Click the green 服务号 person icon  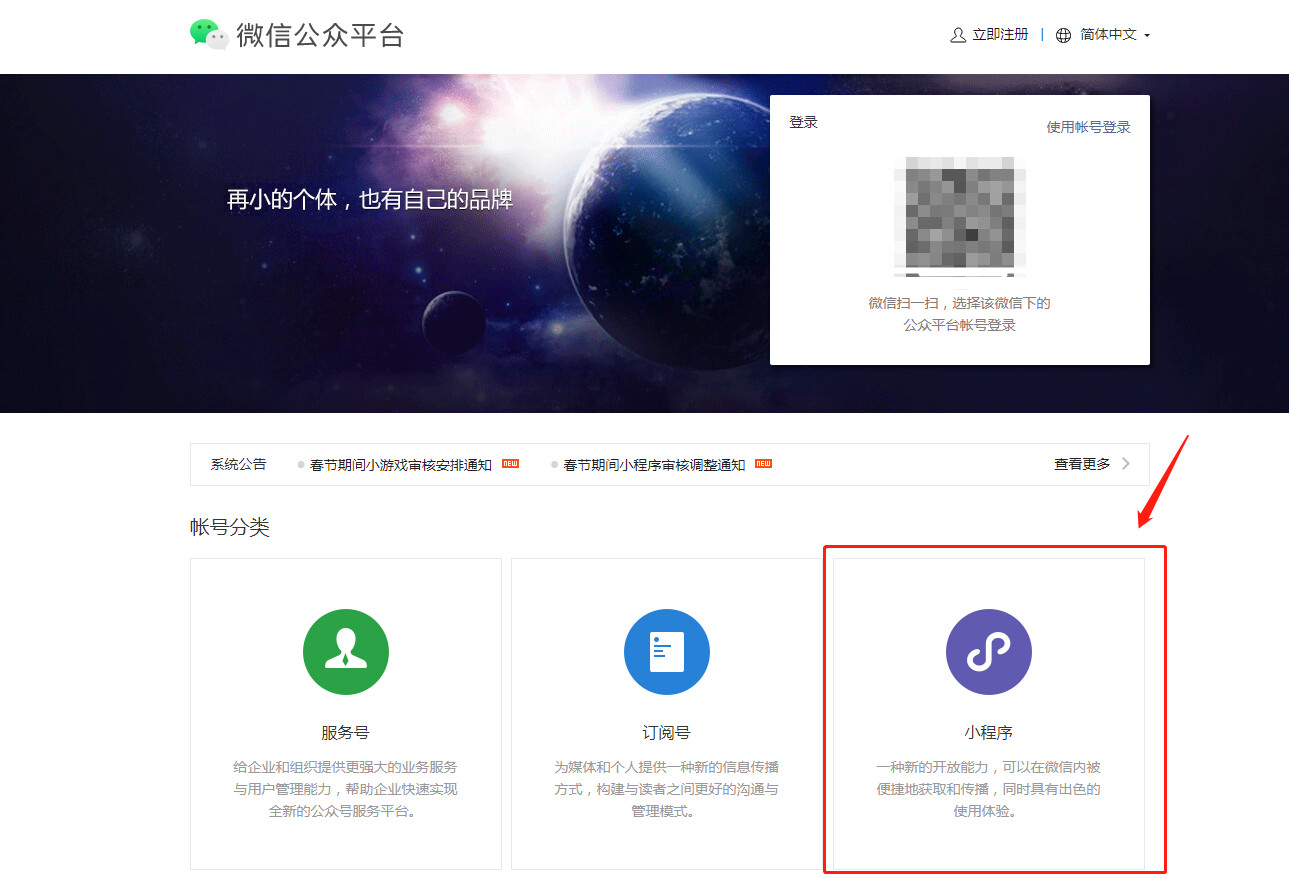346,652
